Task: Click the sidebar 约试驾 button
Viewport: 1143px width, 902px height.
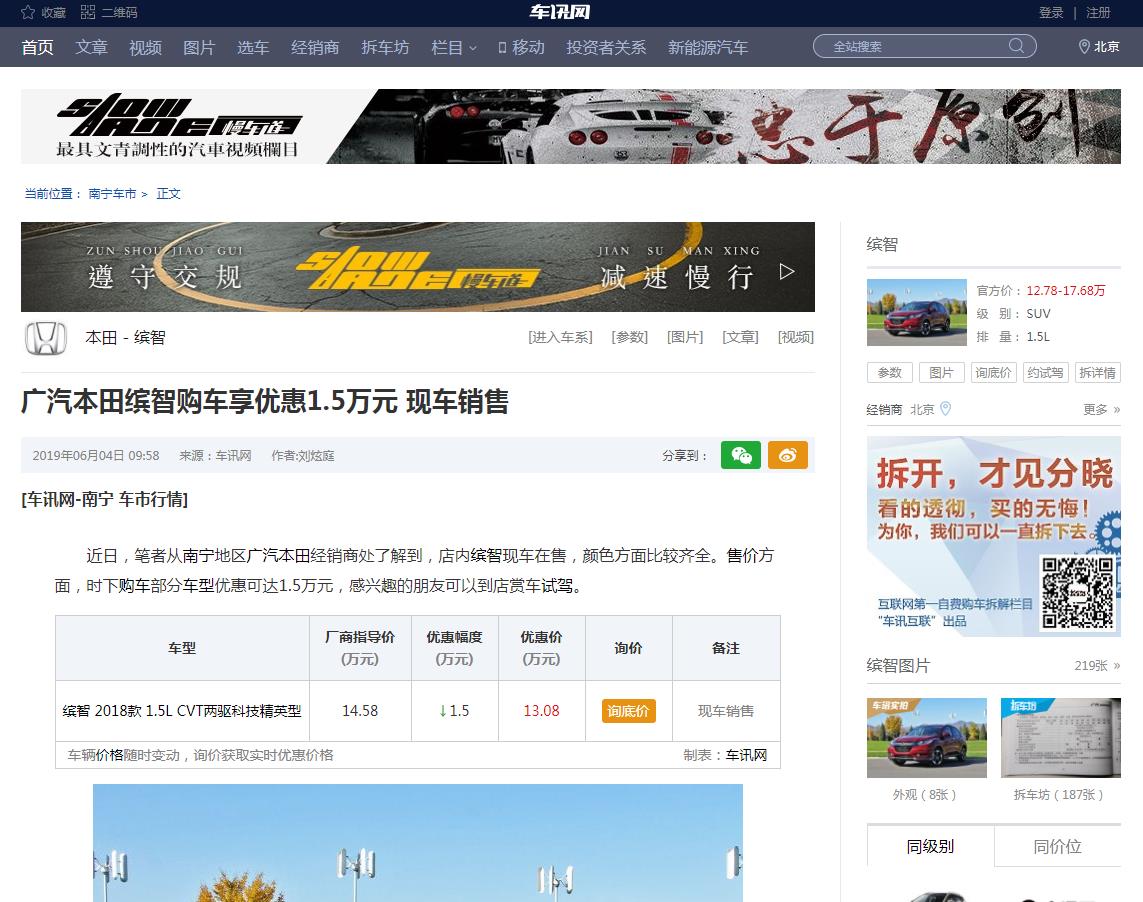Action: click(x=1045, y=373)
